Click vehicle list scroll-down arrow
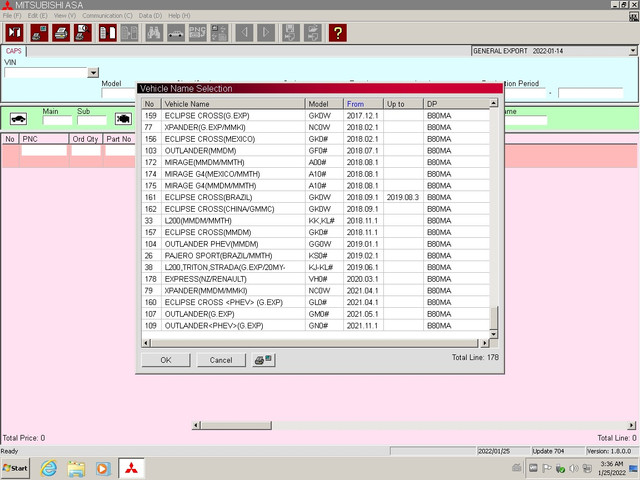This screenshot has height=480, width=640. coord(493,334)
